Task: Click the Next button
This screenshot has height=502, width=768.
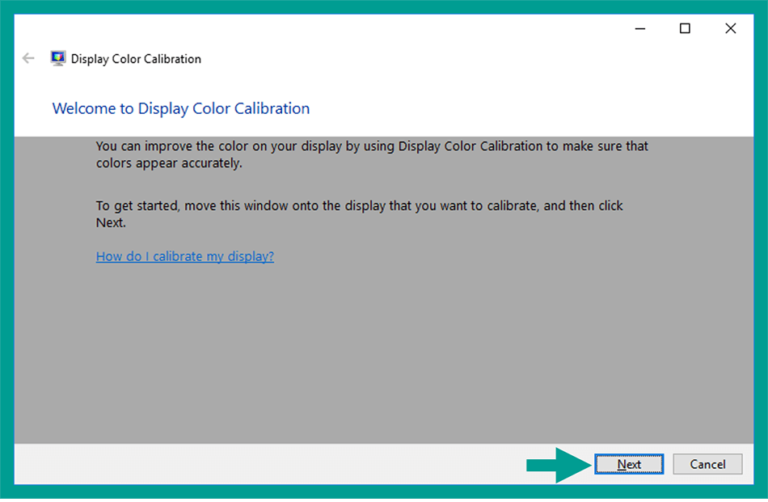Action: point(629,464)
